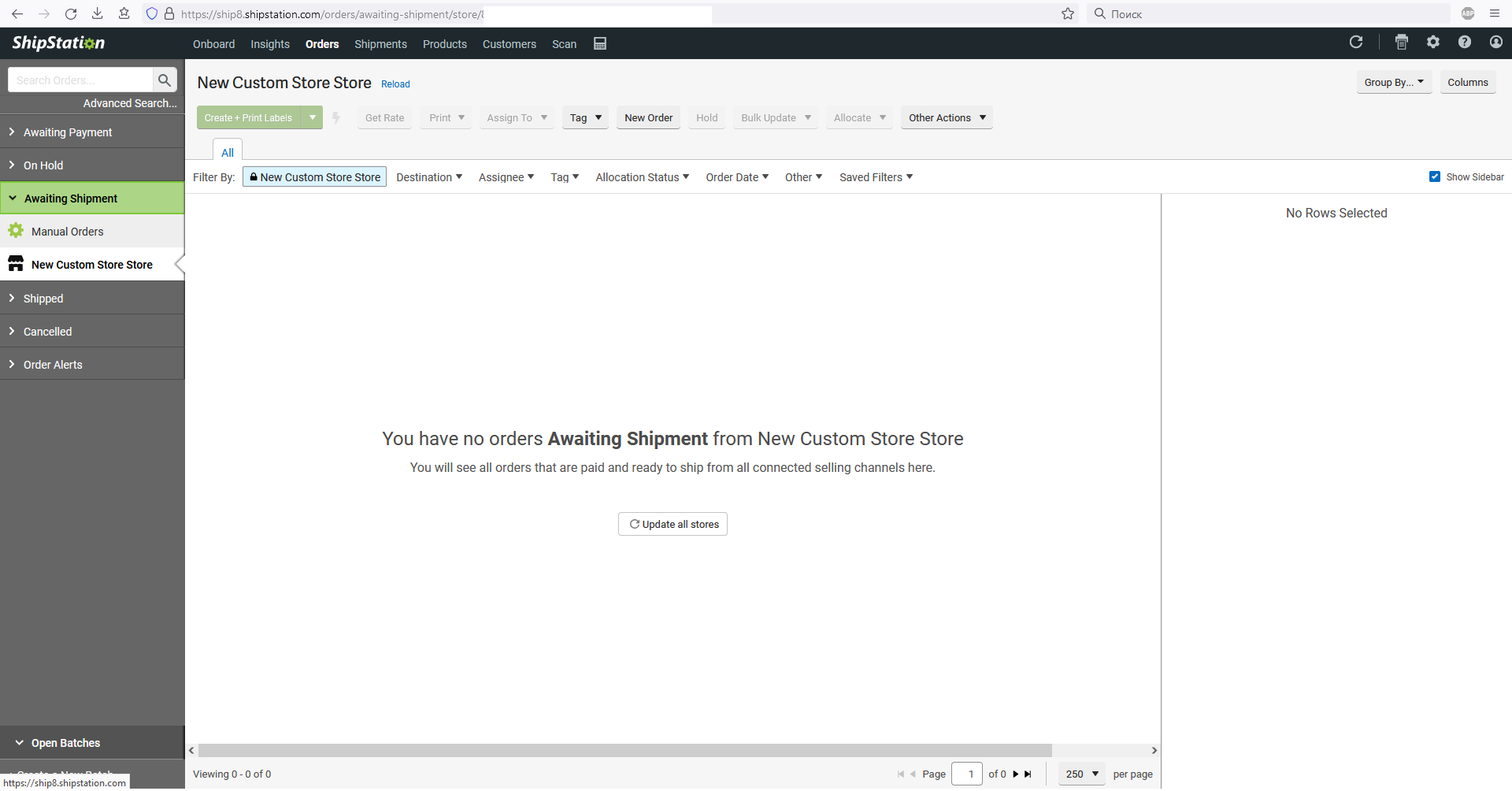Screen dimensions: 1512x791
Task: Open the Create + Print Labels arrow dropdown
Action: point(313,117)
